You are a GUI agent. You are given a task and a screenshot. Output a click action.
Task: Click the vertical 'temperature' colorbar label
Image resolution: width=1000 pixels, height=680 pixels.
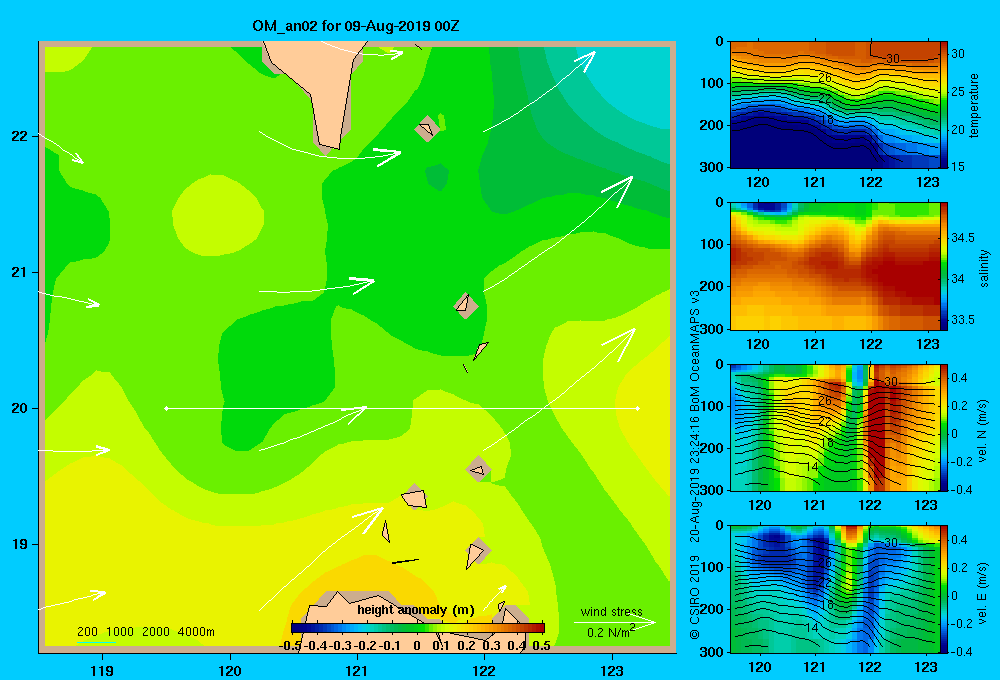[974, 105]
